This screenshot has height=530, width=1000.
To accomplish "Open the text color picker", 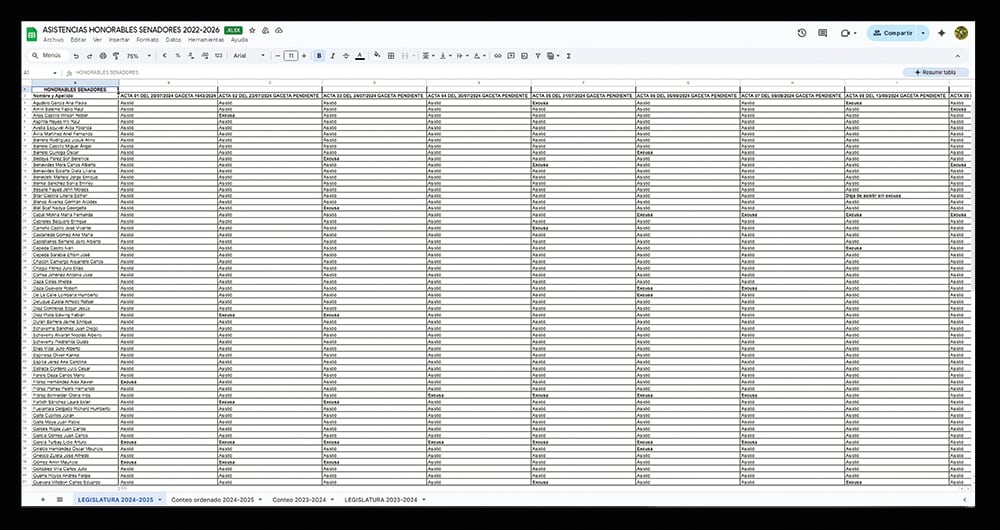I will tap(359, 56).
